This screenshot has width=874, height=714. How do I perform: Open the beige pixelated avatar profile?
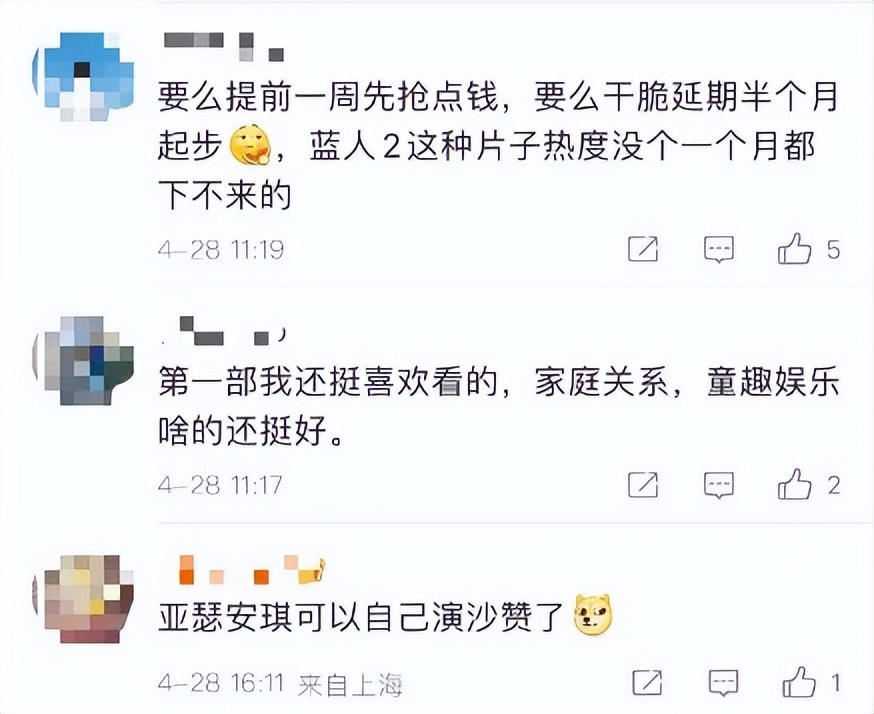(x=85, y=599)
